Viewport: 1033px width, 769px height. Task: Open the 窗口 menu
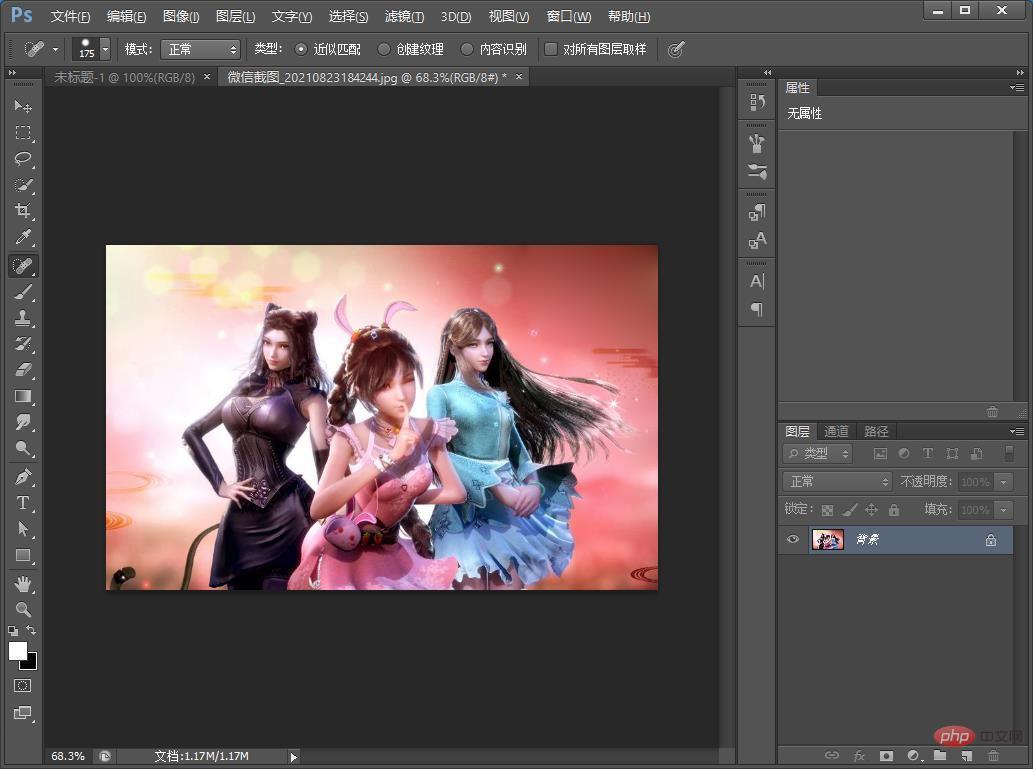pos(569,16)
